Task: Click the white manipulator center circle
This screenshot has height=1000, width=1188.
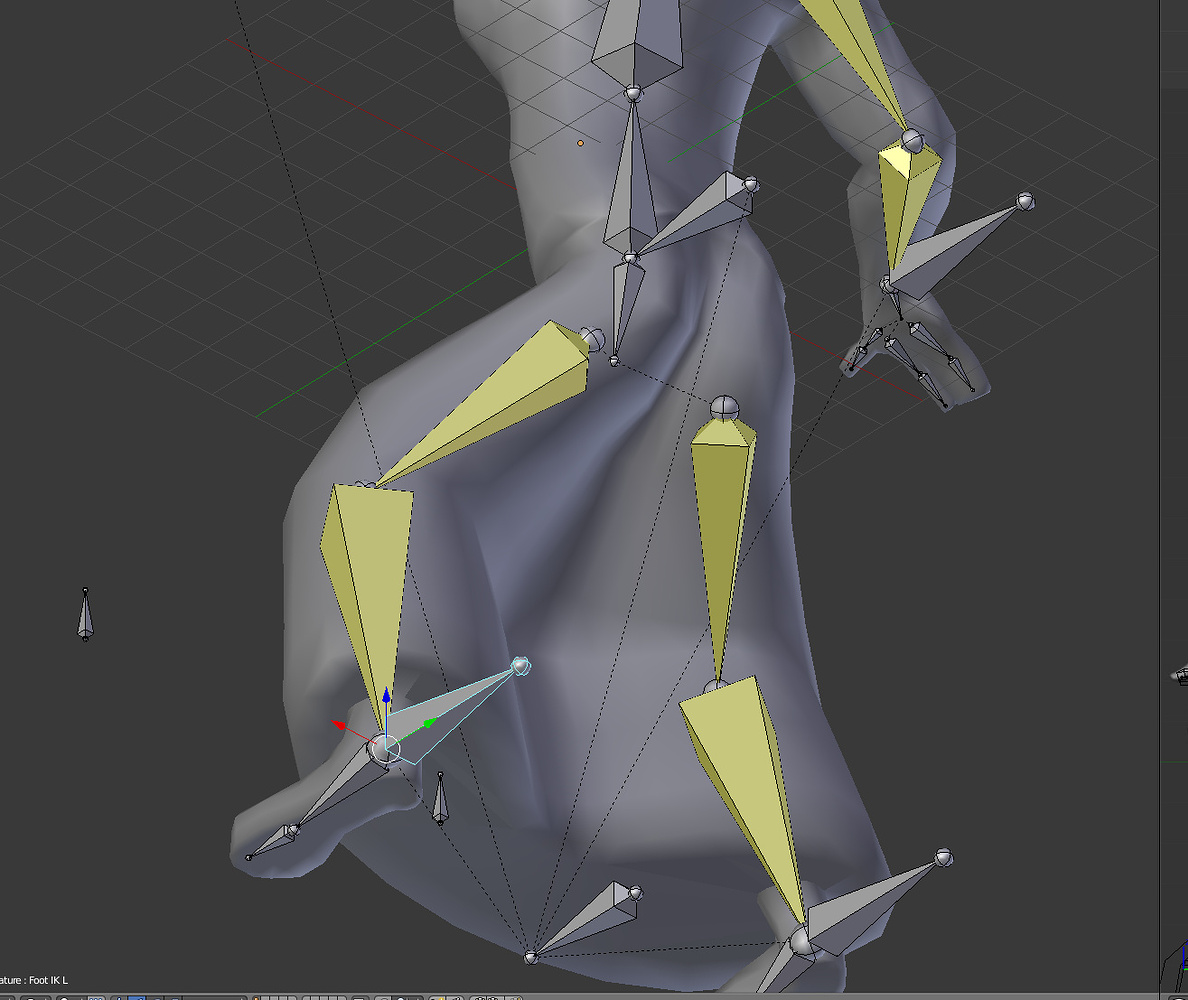Action: coord(386,748)
